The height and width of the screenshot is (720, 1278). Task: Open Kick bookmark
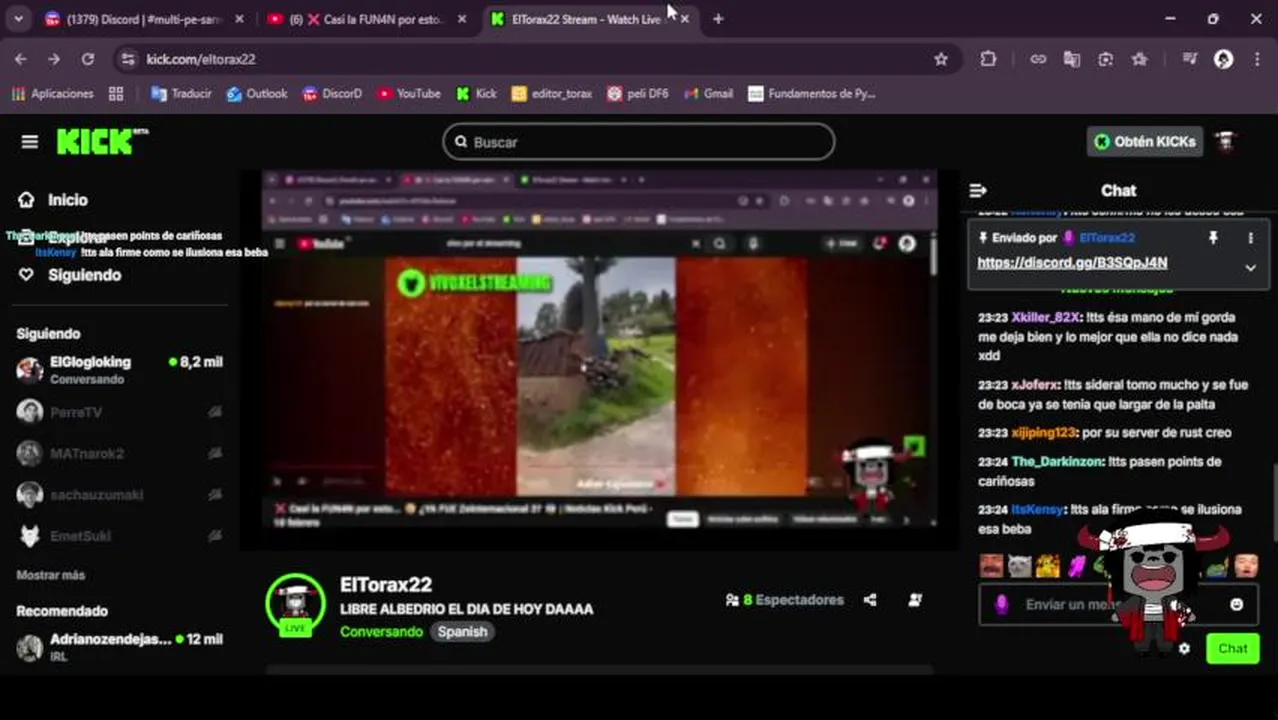point(476,93)
